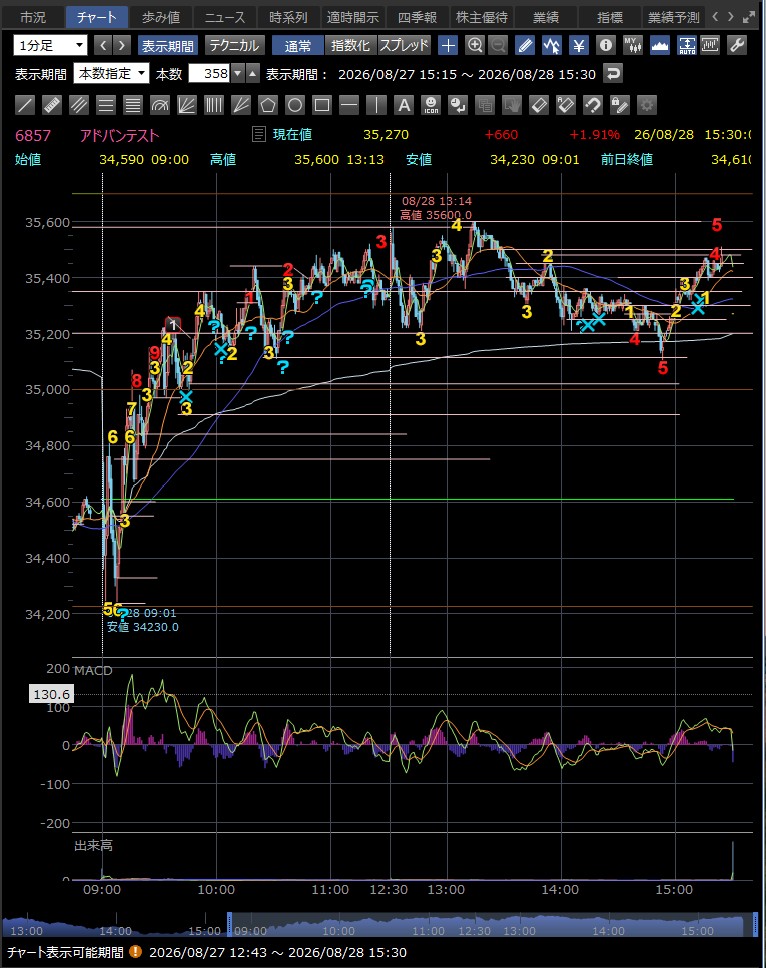Screen dimensions: 766x968
Task: Toggle the 通常 scale mode
Action: click(x=298, y=46)
